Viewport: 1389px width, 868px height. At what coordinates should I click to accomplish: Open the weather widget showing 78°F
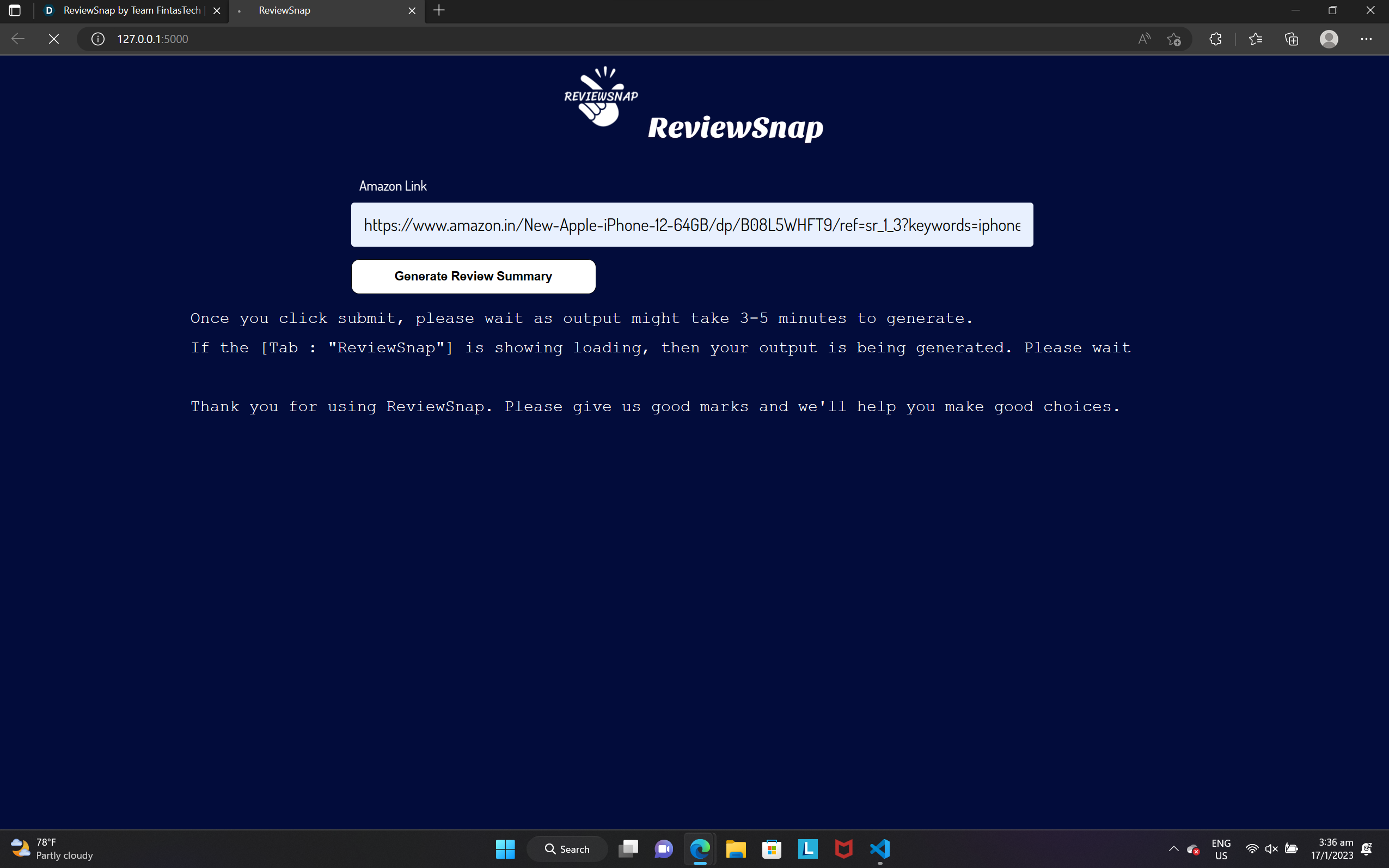[52, 848]
